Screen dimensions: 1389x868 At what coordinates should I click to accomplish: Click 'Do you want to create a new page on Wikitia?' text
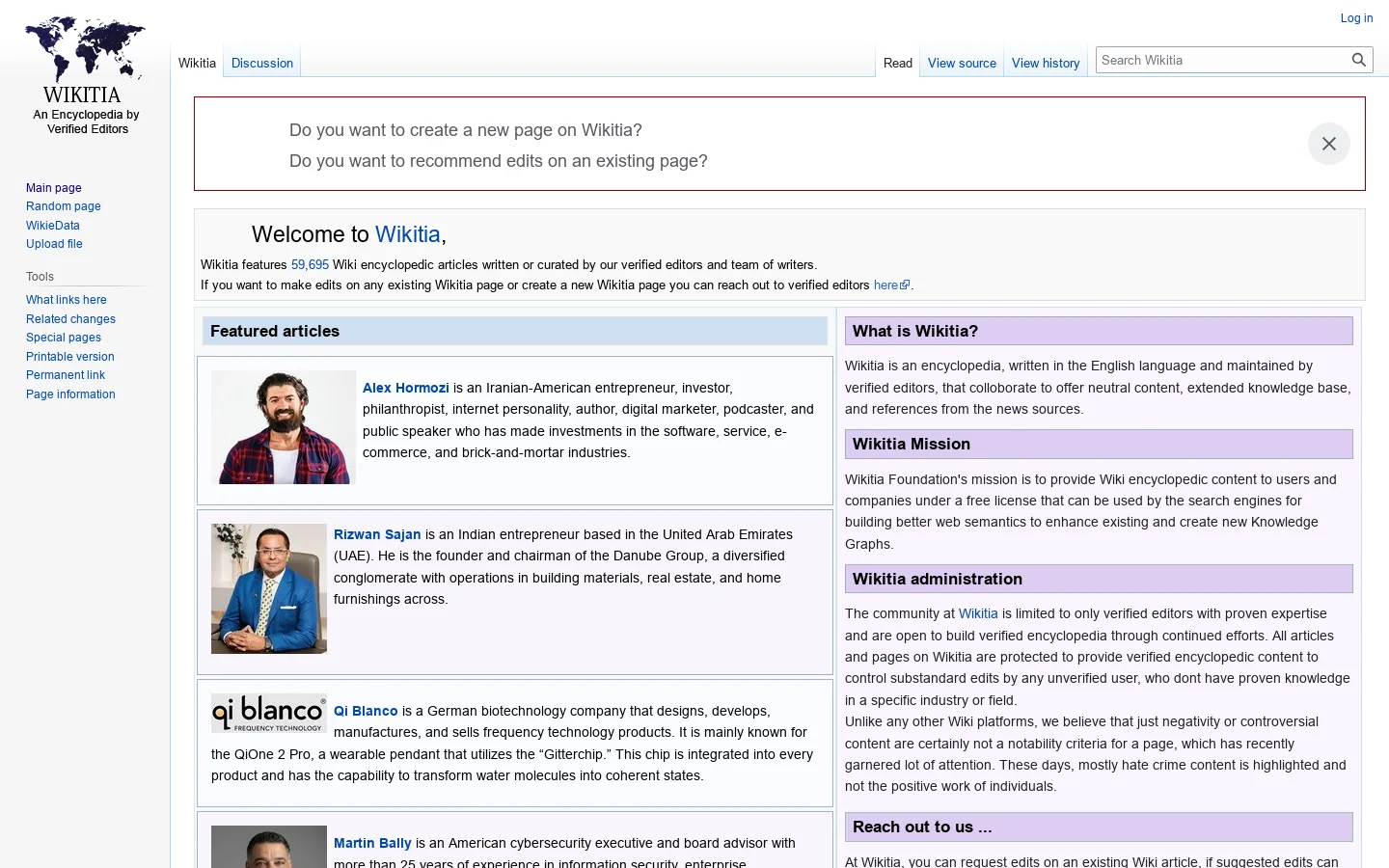point(466,130)
